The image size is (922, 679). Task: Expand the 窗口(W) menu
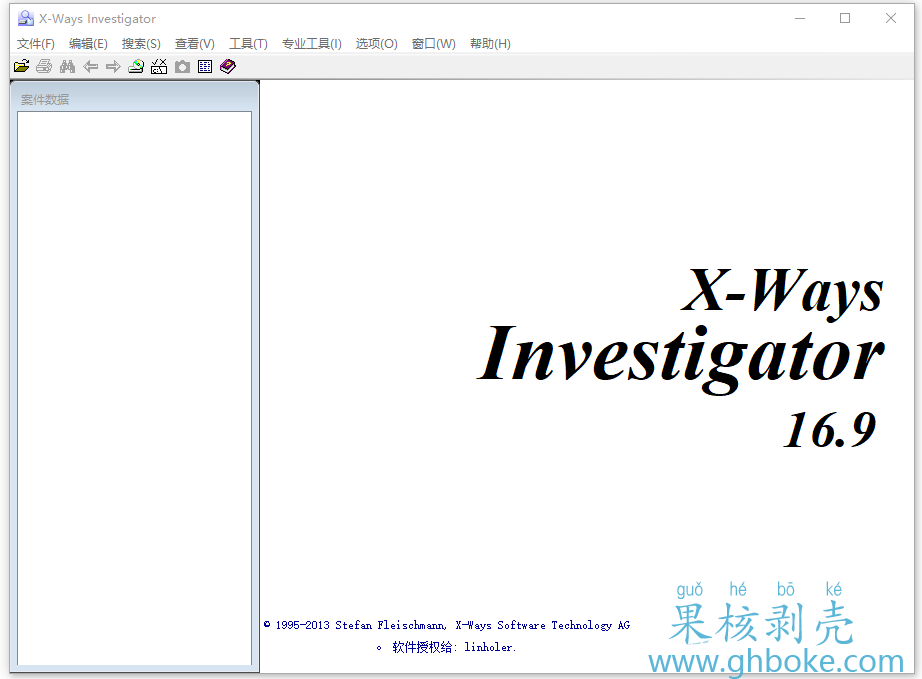tap(433, 44)
